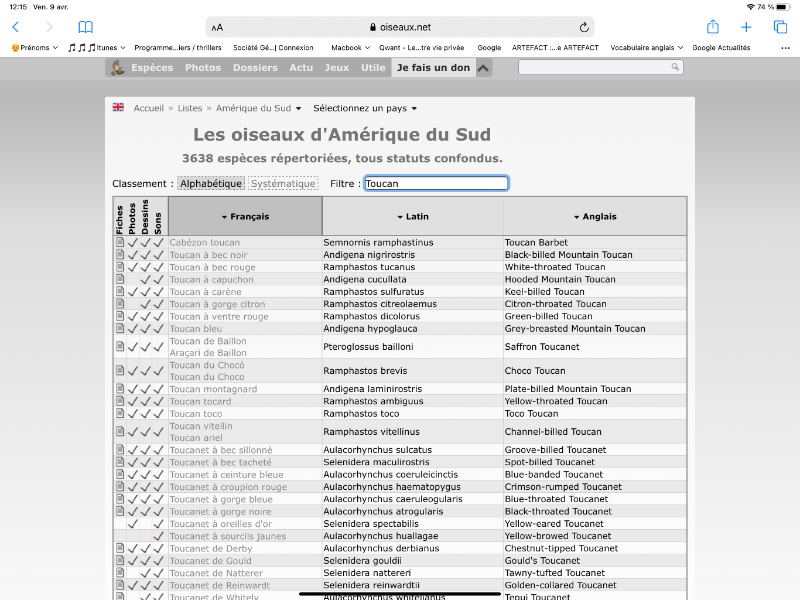800x600 pixels.
Task: Click the sons checkmark for Toucanet à sourcils jaunes
Action: (x=158, y=536)
